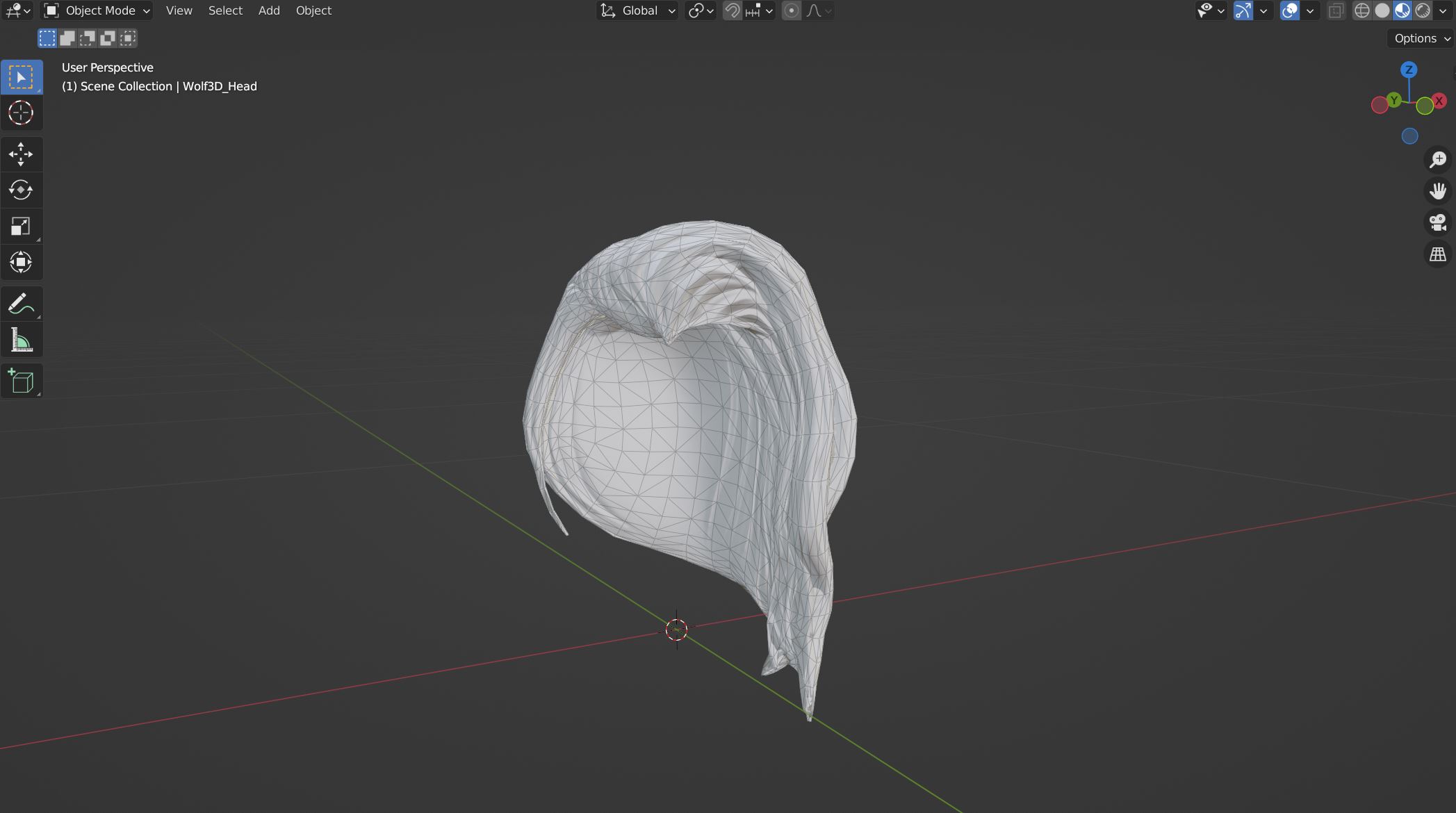This screenshot has width=1456, height=813.
Task: Open transform pivot point dropdown
Action: pyautogui.click(x=701, y=10)
